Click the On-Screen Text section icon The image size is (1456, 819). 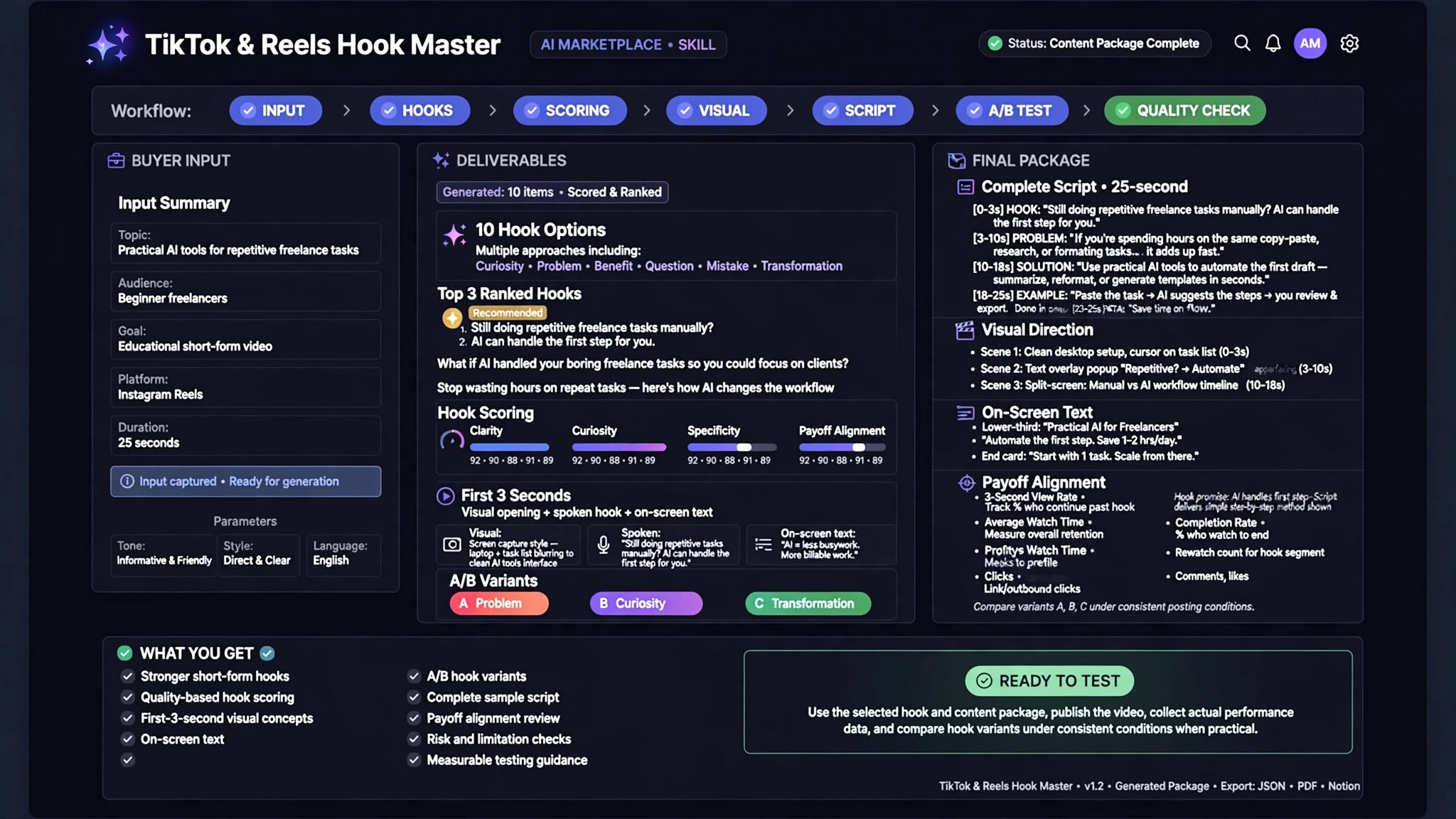965,412
